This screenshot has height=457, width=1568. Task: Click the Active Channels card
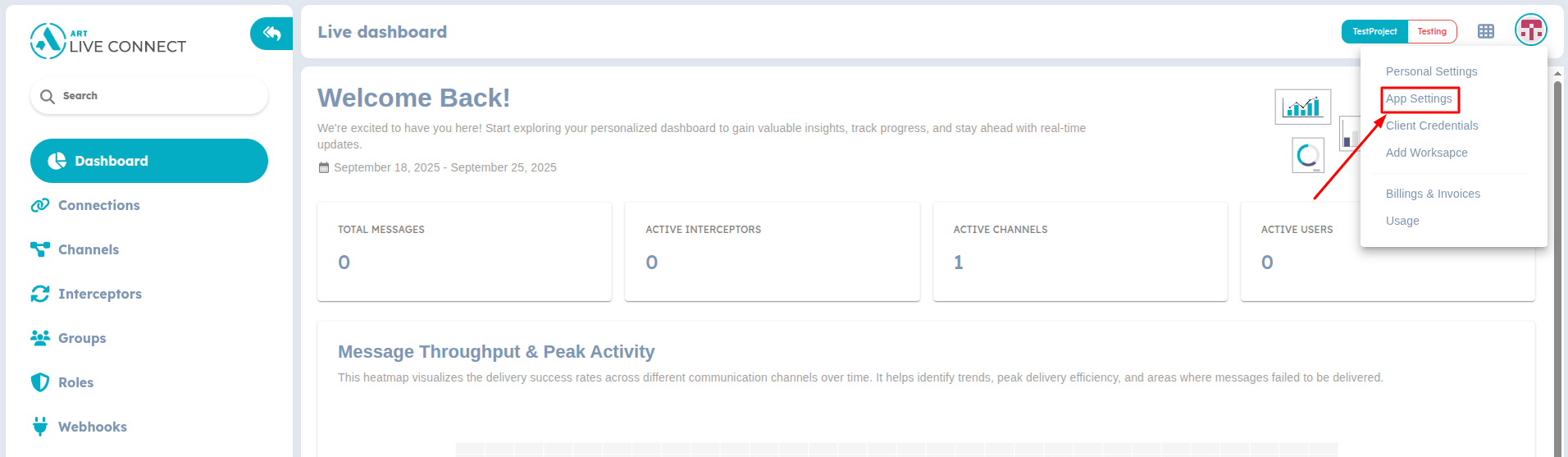coord(1080,252)
